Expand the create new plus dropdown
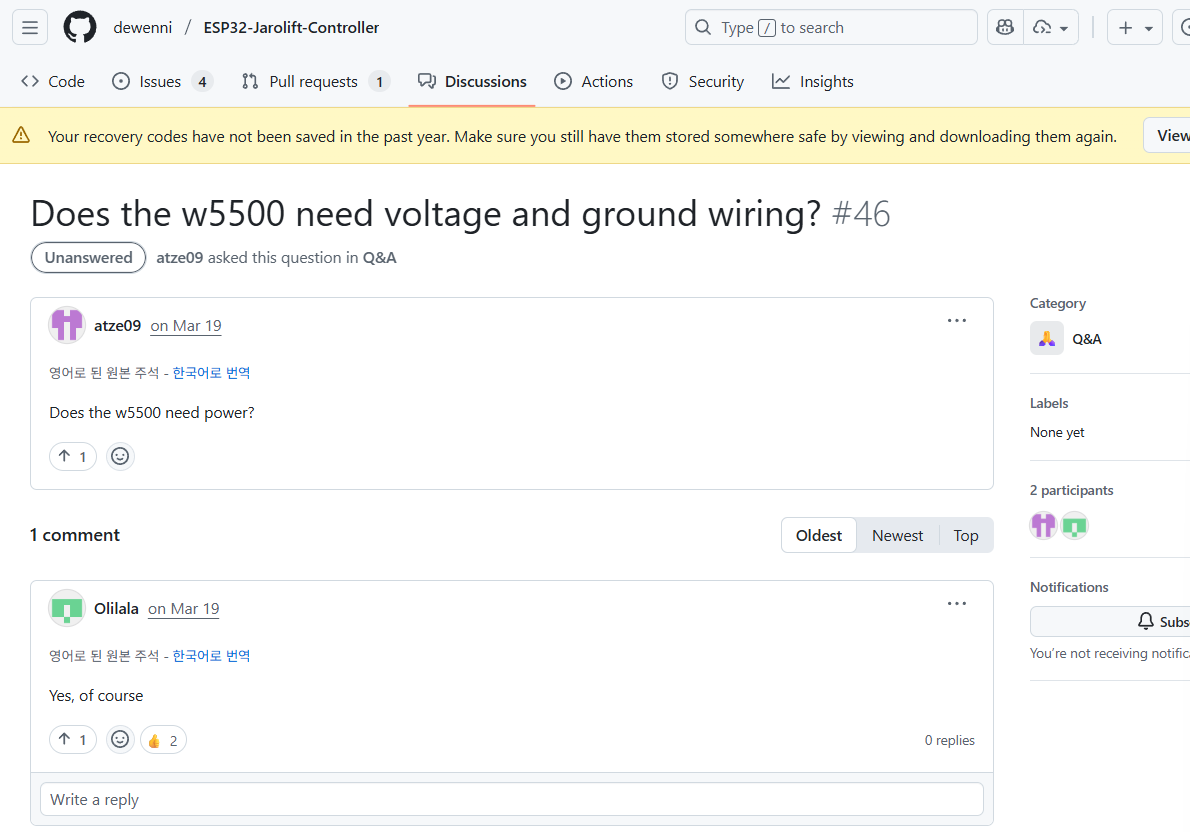The image size is (1190, 832). tap(1135, 28)
